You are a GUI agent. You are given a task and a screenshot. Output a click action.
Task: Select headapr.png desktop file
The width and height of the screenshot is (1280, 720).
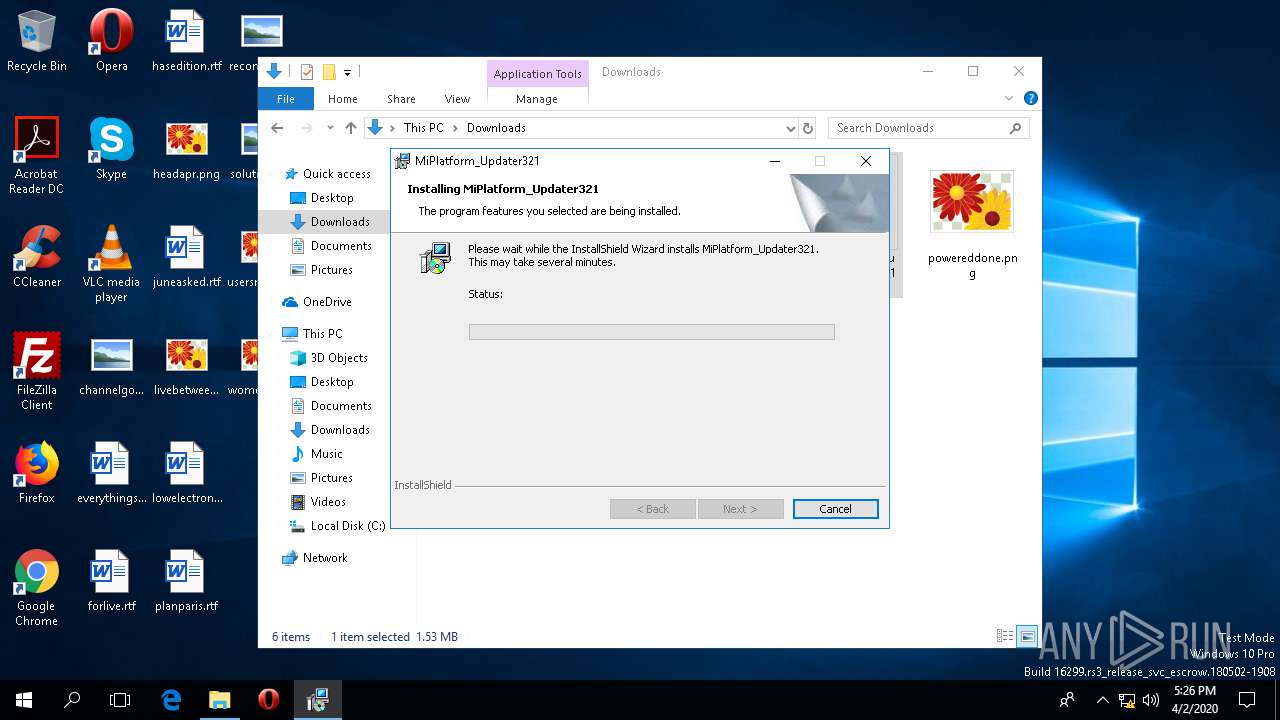[186, 148]
